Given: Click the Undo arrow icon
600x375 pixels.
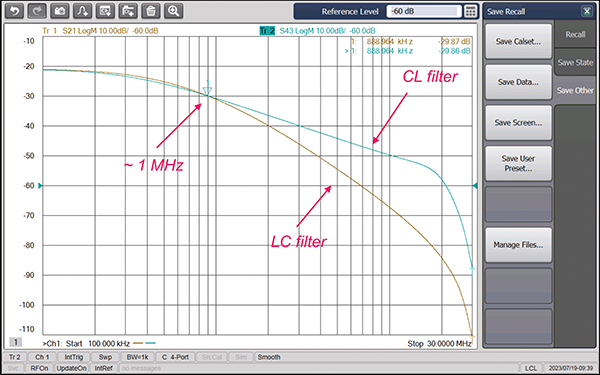Looking at the screenshot, I should tap(14, 11).
